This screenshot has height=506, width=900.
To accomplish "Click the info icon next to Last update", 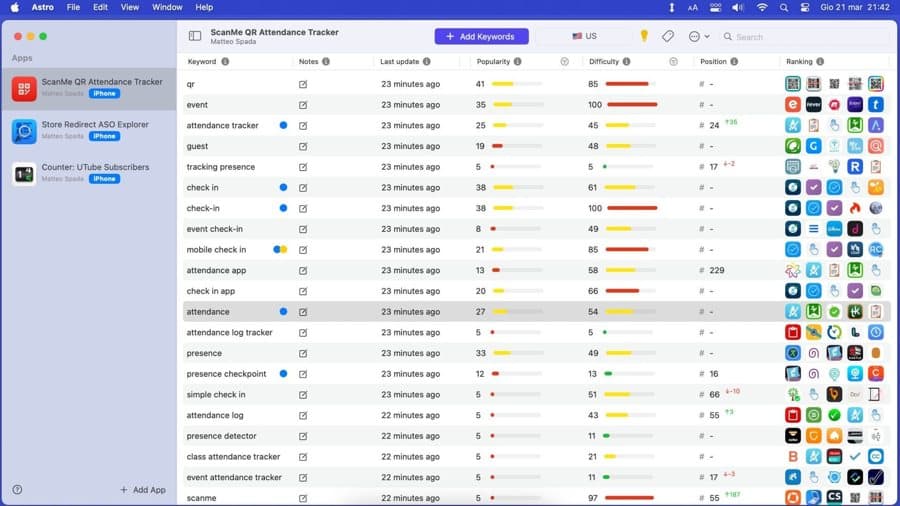I will tap(426, 61).
